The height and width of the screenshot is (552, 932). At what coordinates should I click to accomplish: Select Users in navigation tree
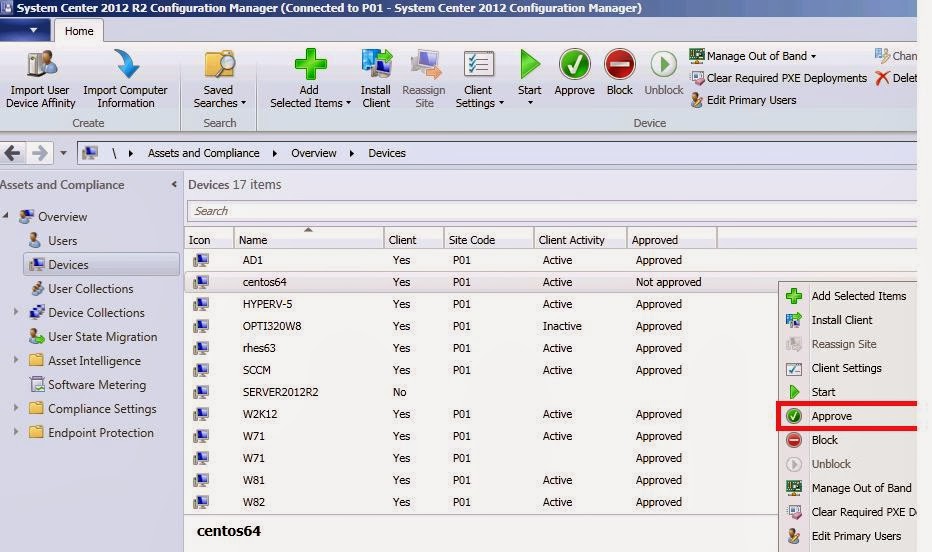click(x=62, y=241)
